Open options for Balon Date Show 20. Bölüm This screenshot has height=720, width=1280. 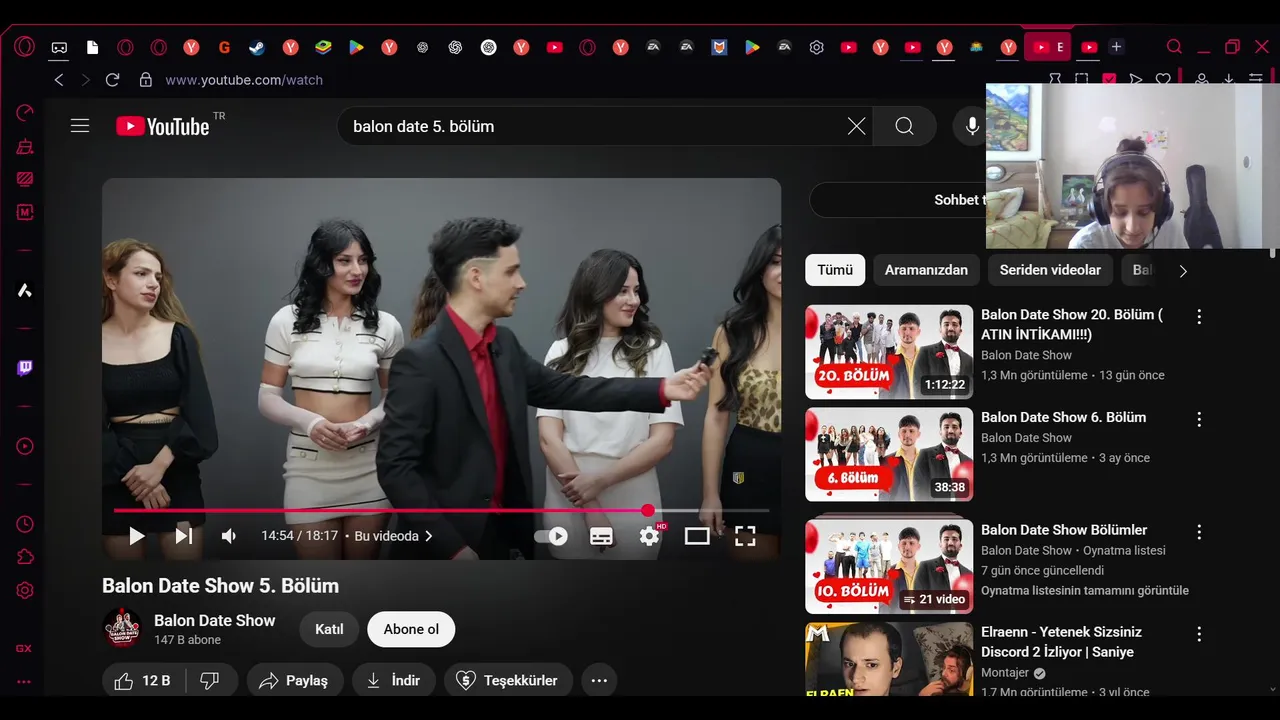[x=1199, y=316]
